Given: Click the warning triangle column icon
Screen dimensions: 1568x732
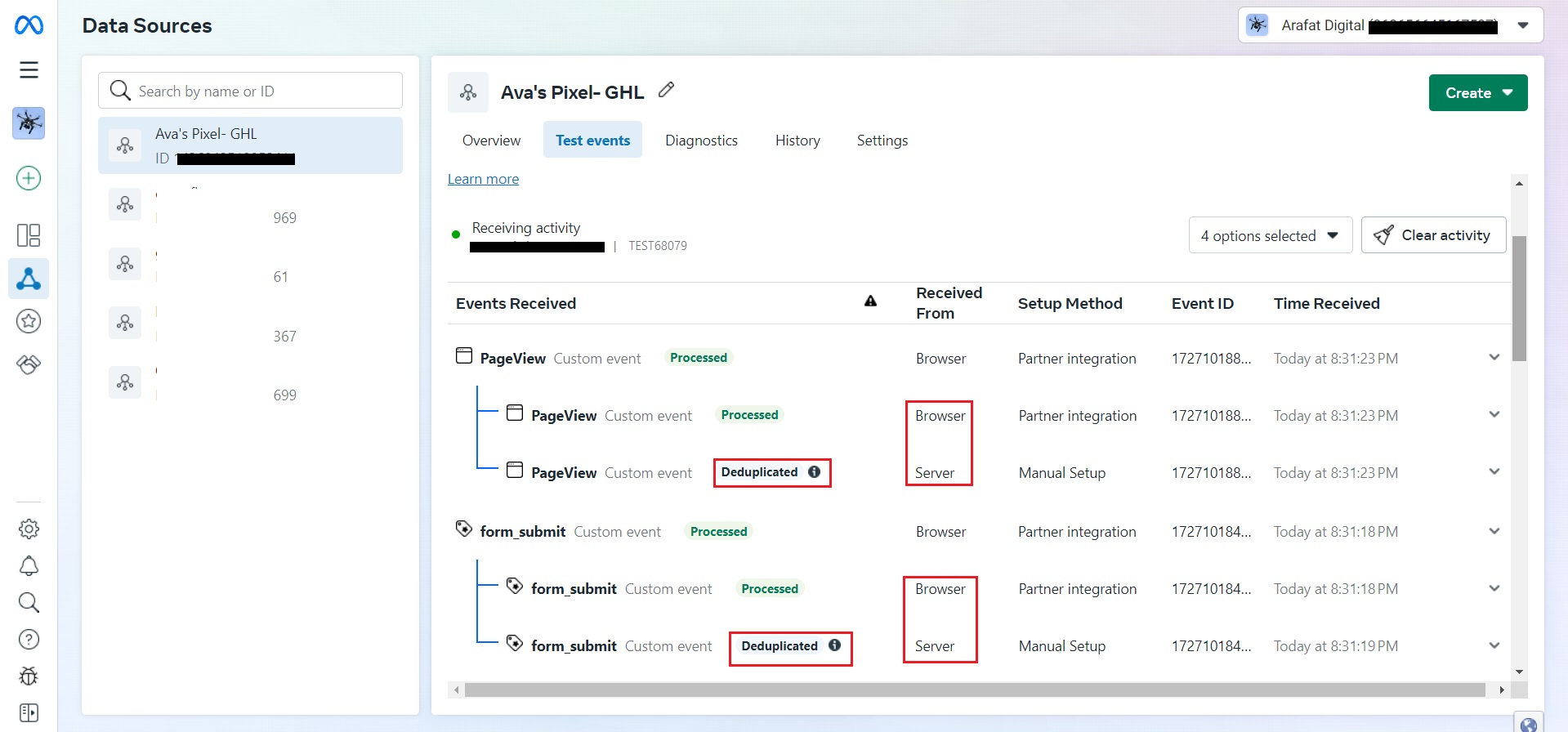Looking at the screenshot, I should point(871,301).
